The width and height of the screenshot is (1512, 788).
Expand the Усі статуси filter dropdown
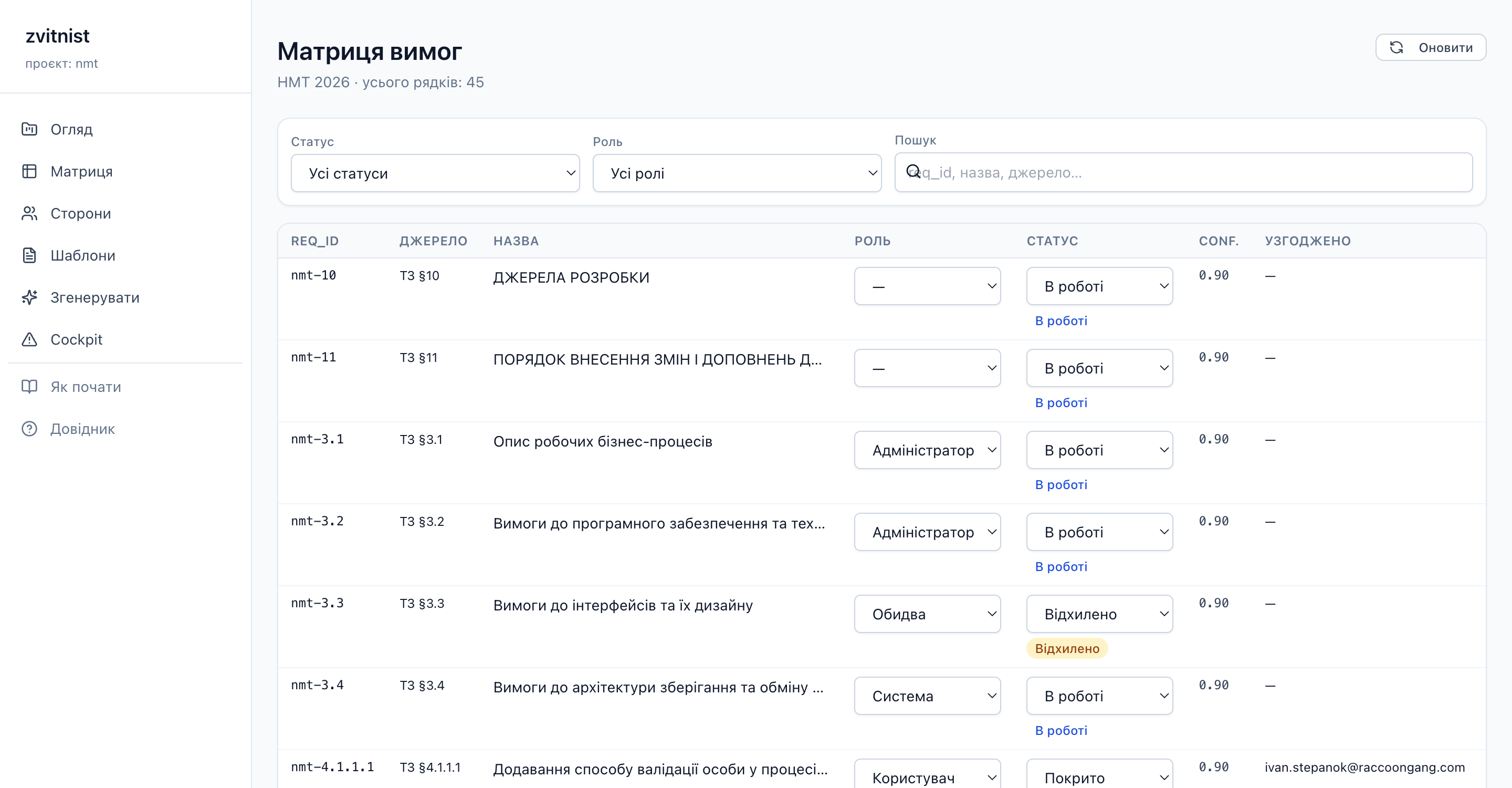click(435, 173)
